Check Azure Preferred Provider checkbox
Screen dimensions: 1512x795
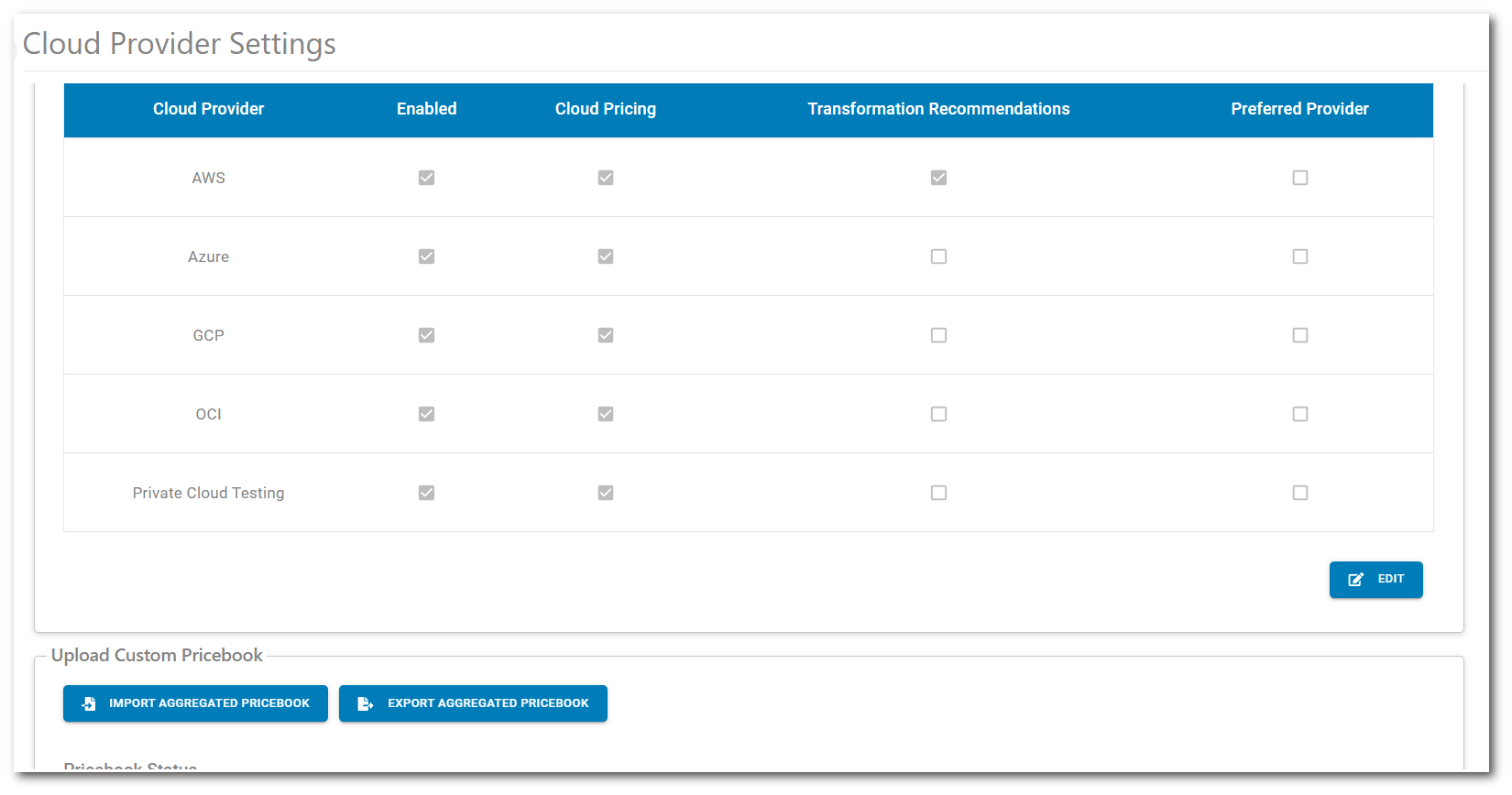click(1299, 256)
